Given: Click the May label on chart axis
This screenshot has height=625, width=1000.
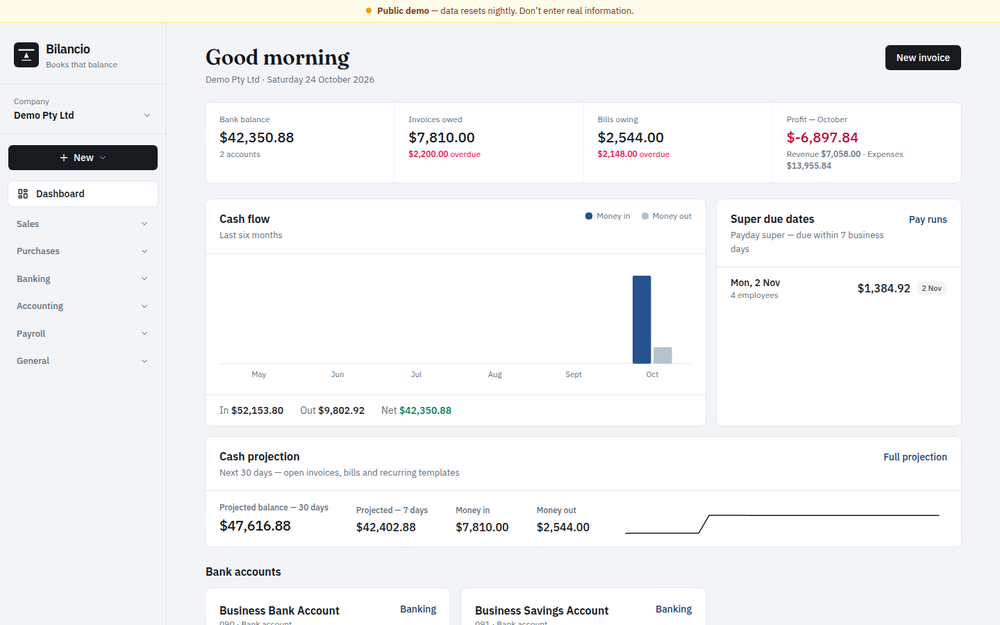Looking at the screenshot, I should tap(259, 374).
